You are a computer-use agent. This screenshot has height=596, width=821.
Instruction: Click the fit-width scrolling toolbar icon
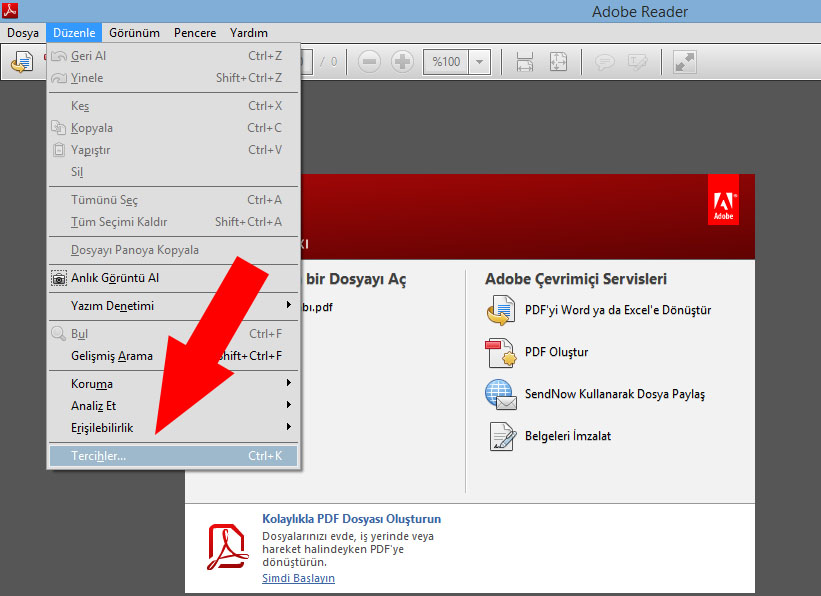click(525, 62)
